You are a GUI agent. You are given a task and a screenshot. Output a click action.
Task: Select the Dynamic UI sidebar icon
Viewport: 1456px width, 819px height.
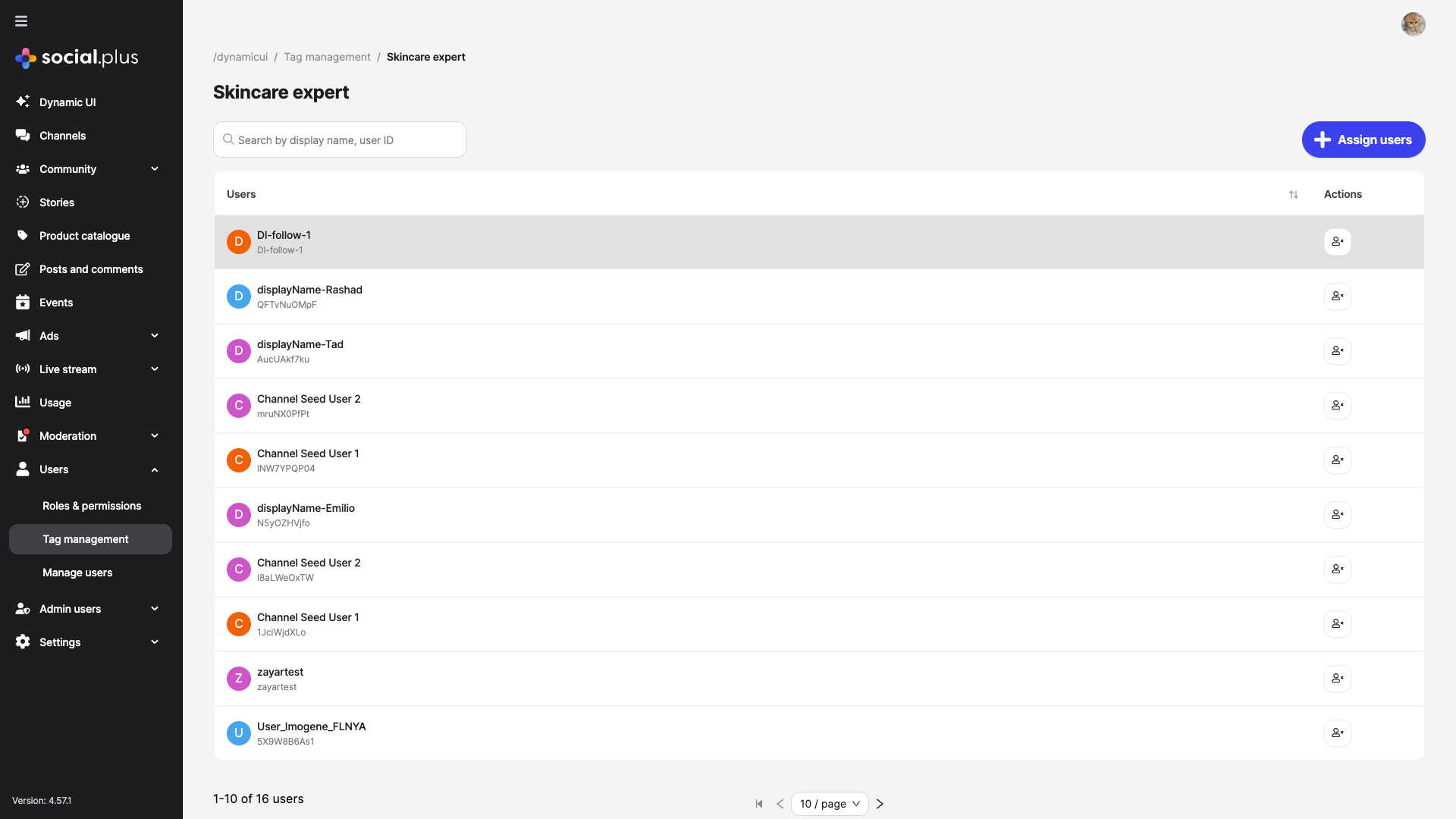point(23,102)
